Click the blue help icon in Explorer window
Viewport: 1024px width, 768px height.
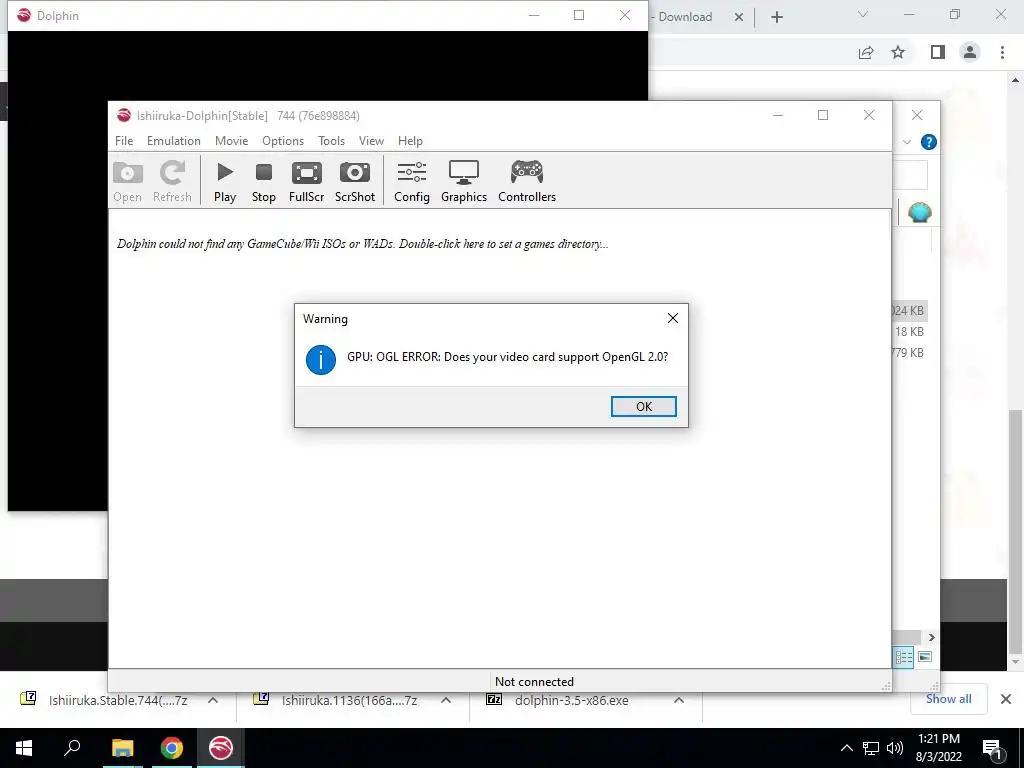[929, 142]
